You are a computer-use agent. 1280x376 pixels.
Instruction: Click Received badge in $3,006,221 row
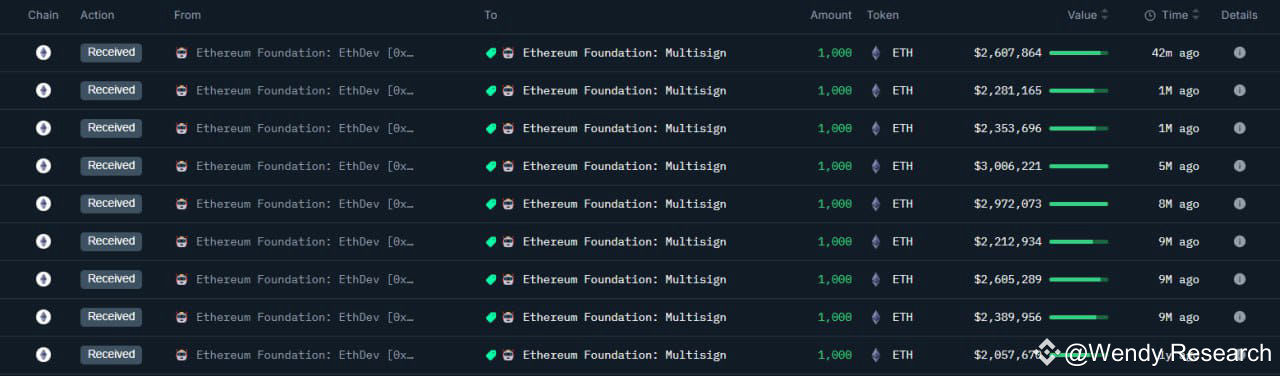tap(111, 166)
